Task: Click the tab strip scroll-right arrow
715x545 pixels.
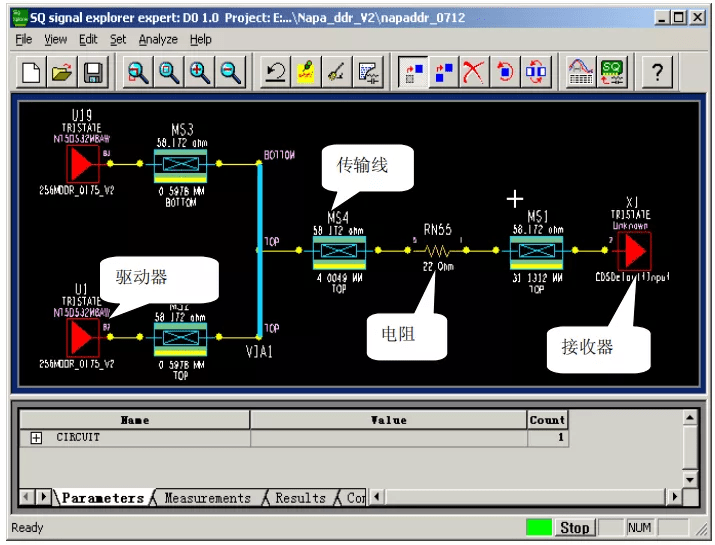Action: click(x=43, y=496)
